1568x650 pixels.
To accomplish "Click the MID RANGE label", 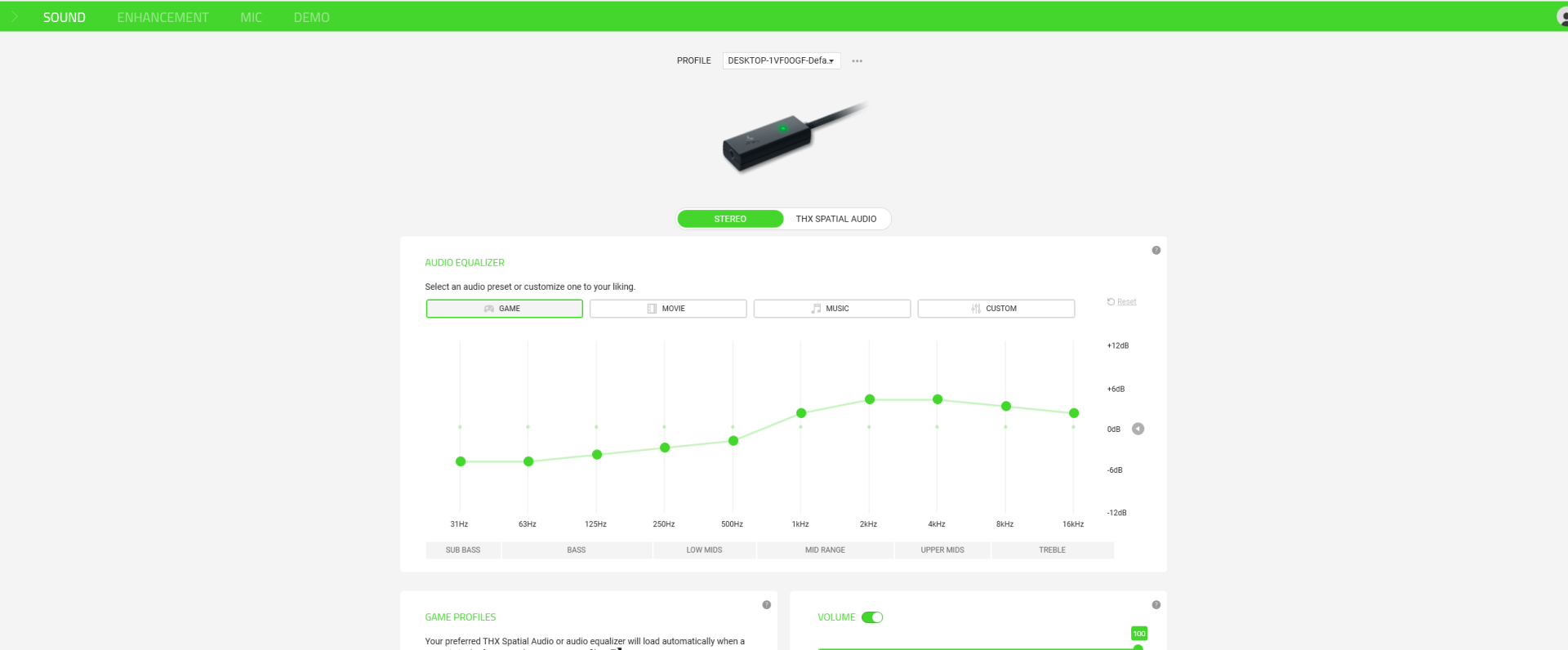I will (x=825, y=550).
